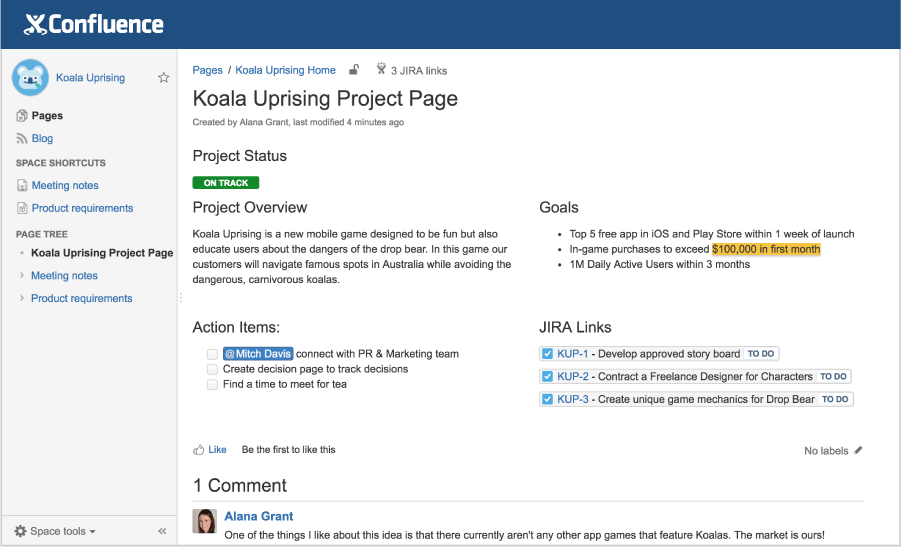
Task: Click the JIRA links icon
Action: 381,70
